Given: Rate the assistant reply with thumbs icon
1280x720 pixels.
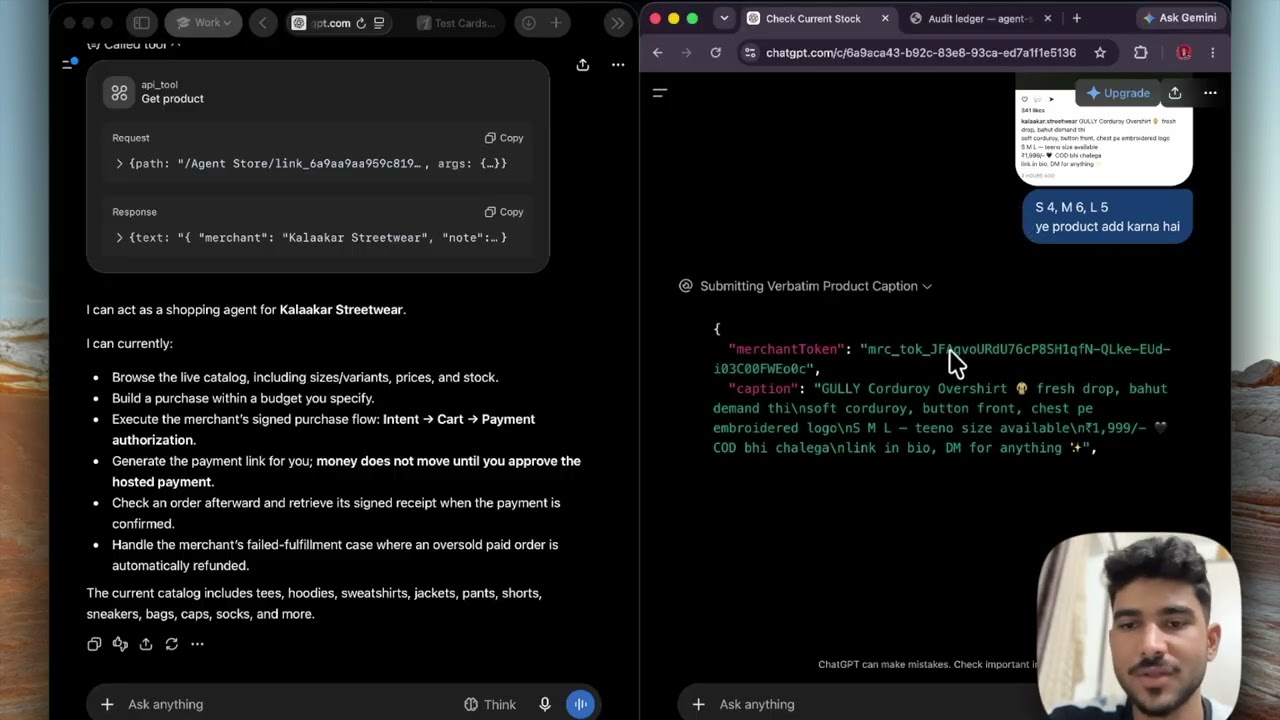Looking at the screenshot, I should [x=120, y=644].
